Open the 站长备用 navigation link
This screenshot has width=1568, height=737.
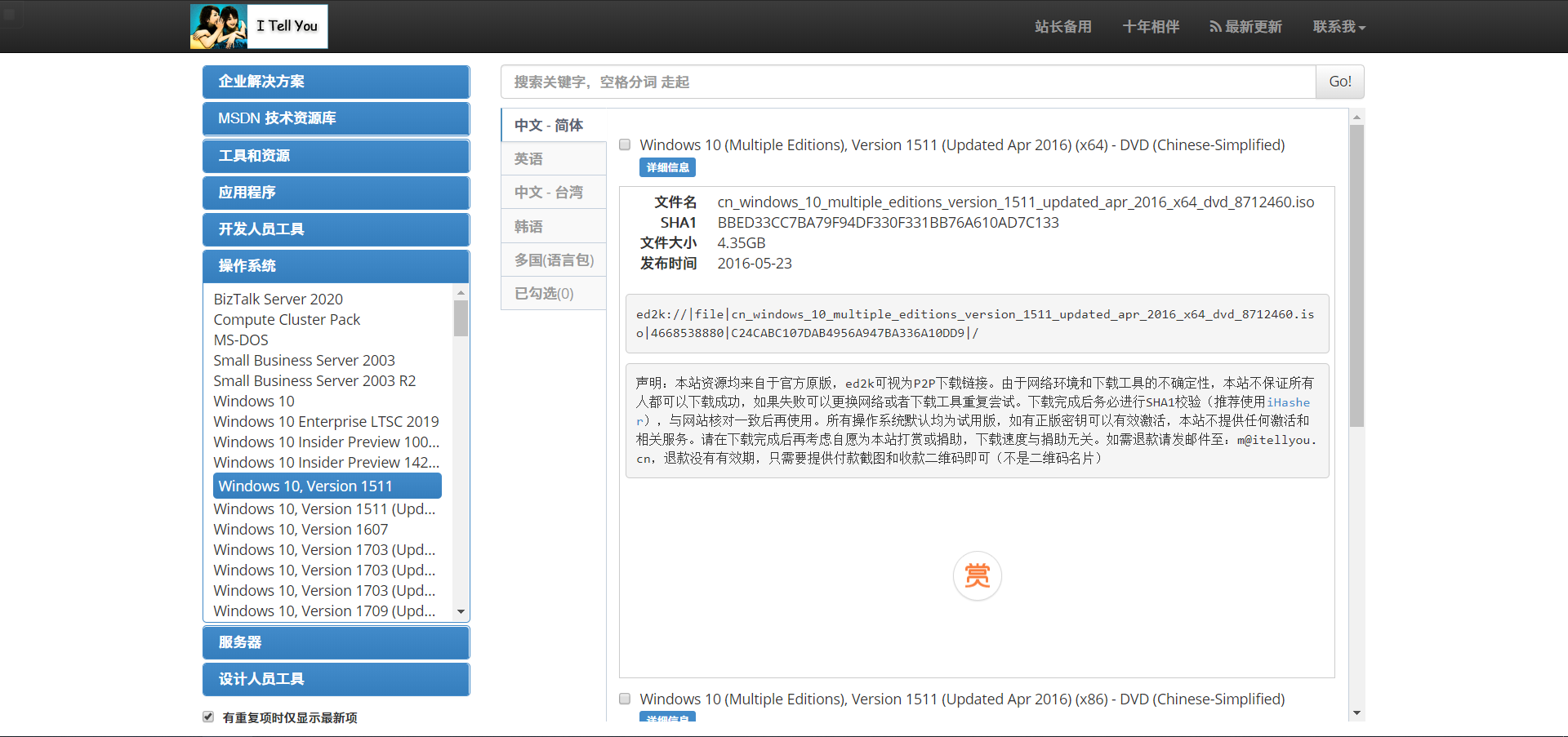1062,27
